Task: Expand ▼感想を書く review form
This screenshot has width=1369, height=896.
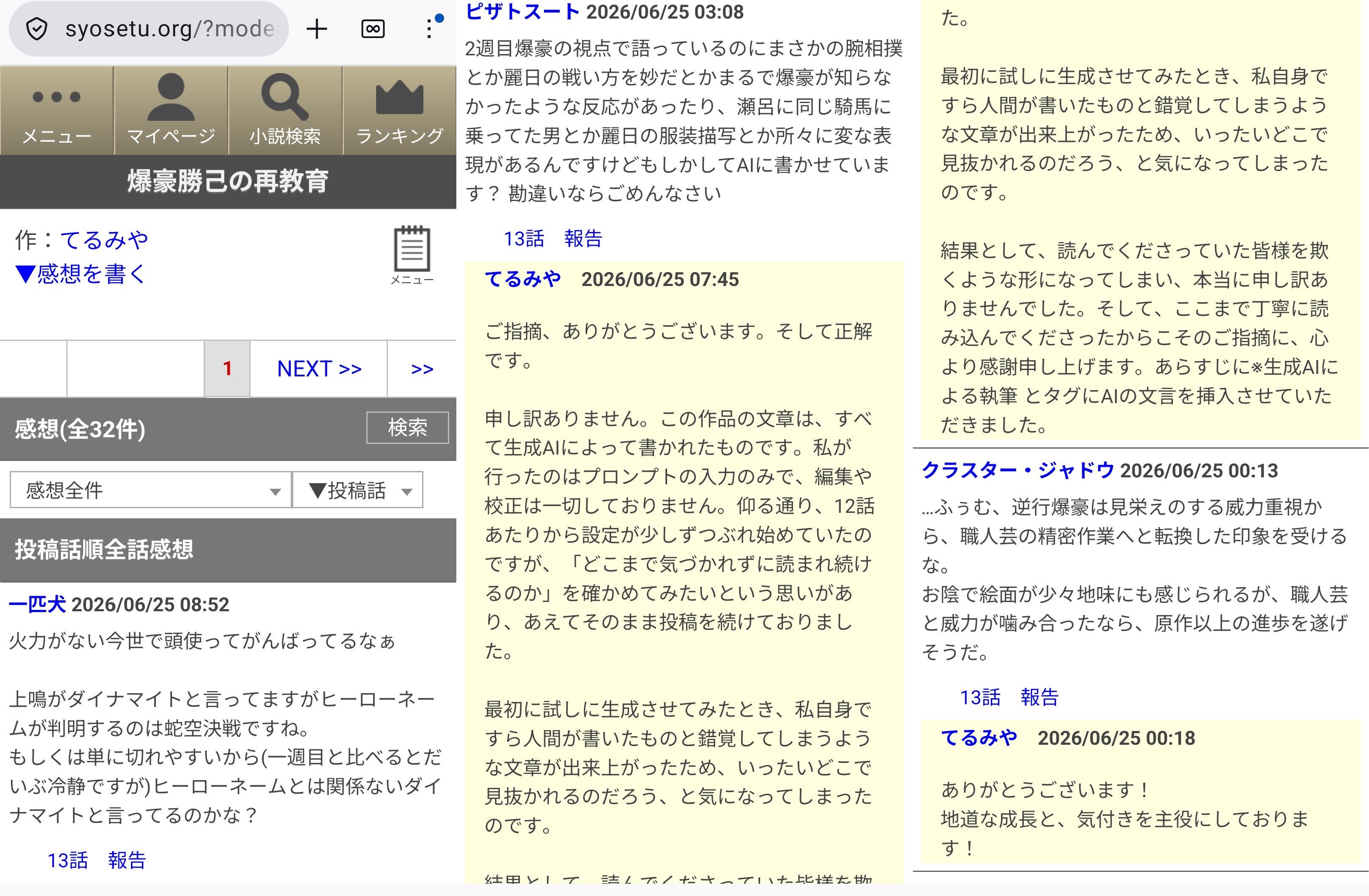Action: tap(81, 274)
